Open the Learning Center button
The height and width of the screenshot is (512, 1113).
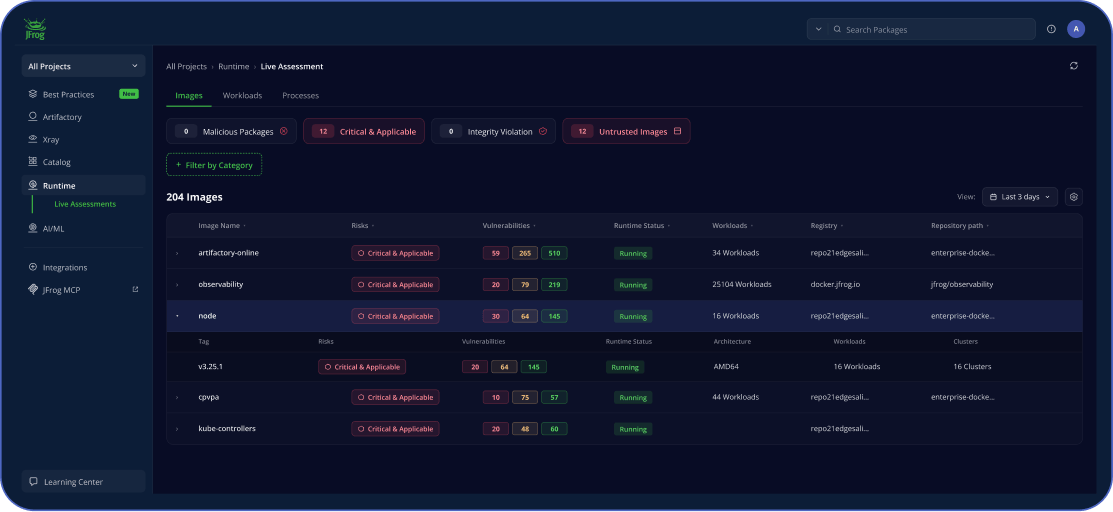83,481
